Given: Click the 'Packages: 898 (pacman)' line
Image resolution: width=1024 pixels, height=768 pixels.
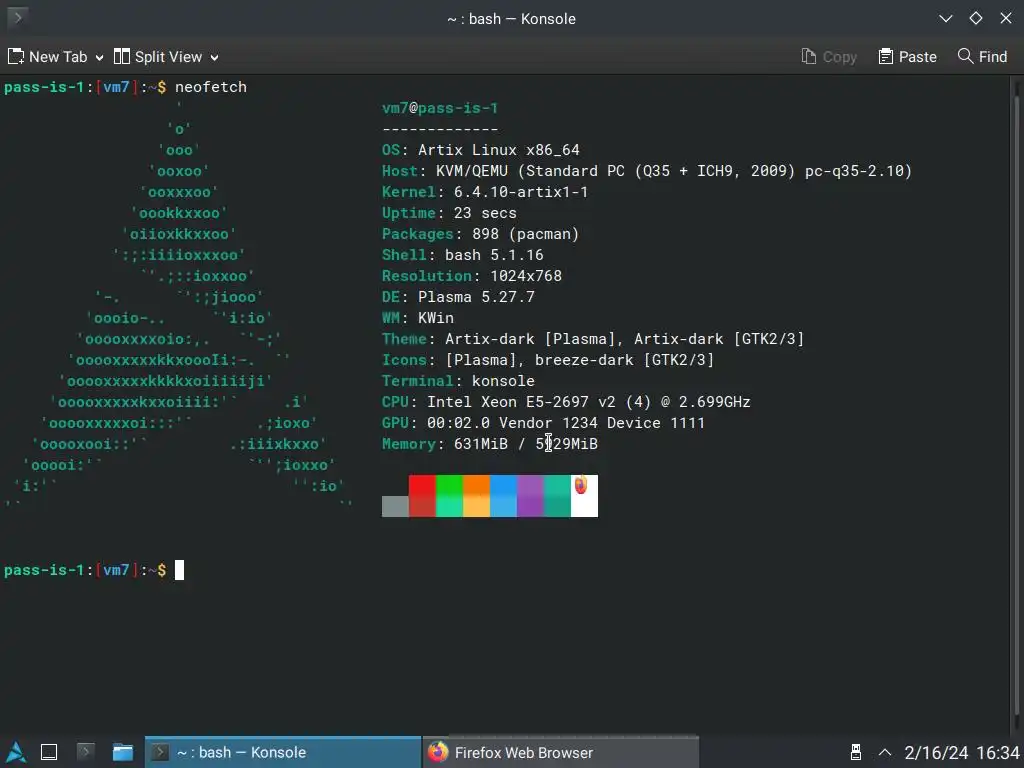Looking at the screenshot, I should click(x=481, y=234).
